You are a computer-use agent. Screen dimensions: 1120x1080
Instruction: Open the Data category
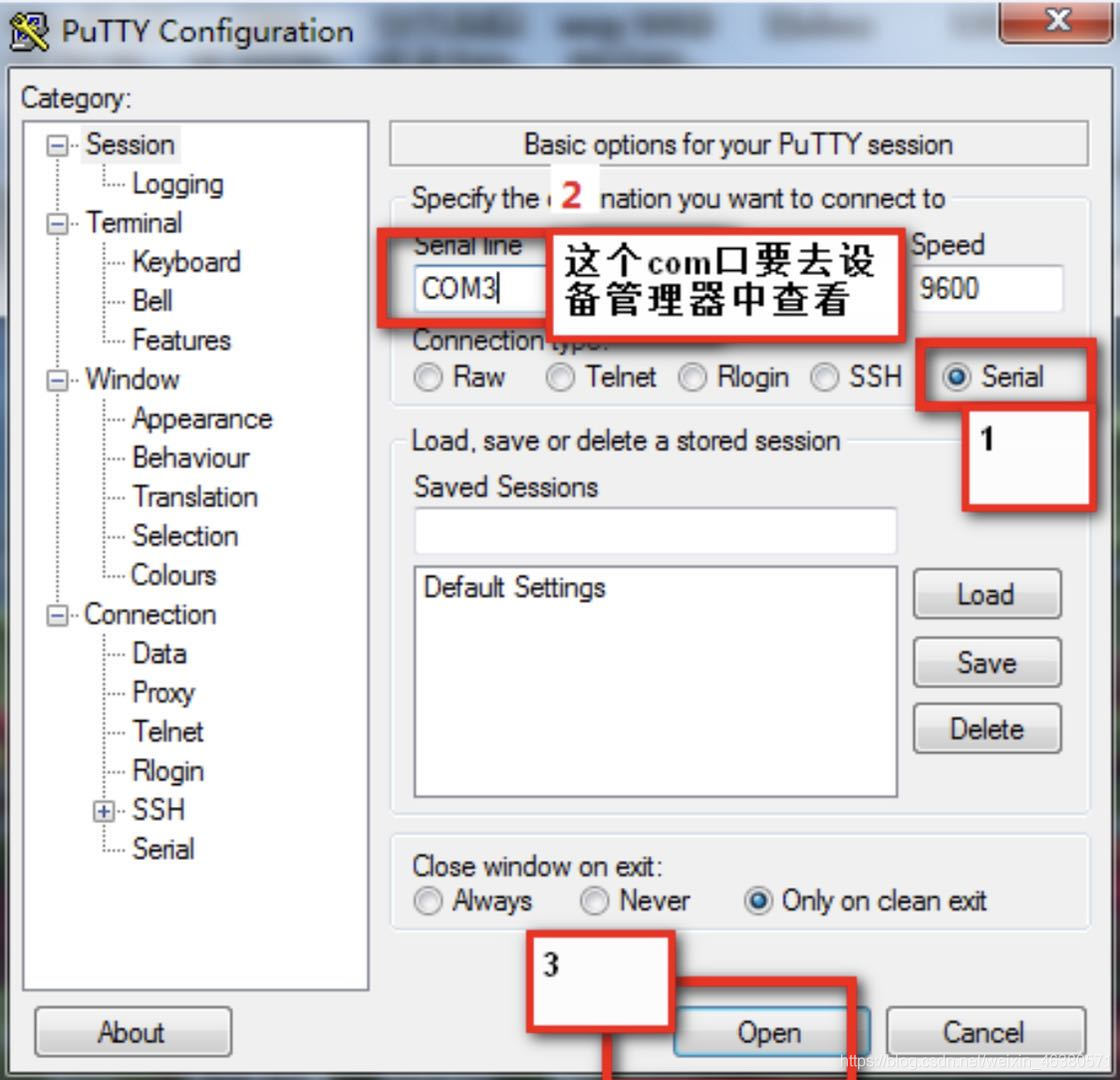pos(159,654)
